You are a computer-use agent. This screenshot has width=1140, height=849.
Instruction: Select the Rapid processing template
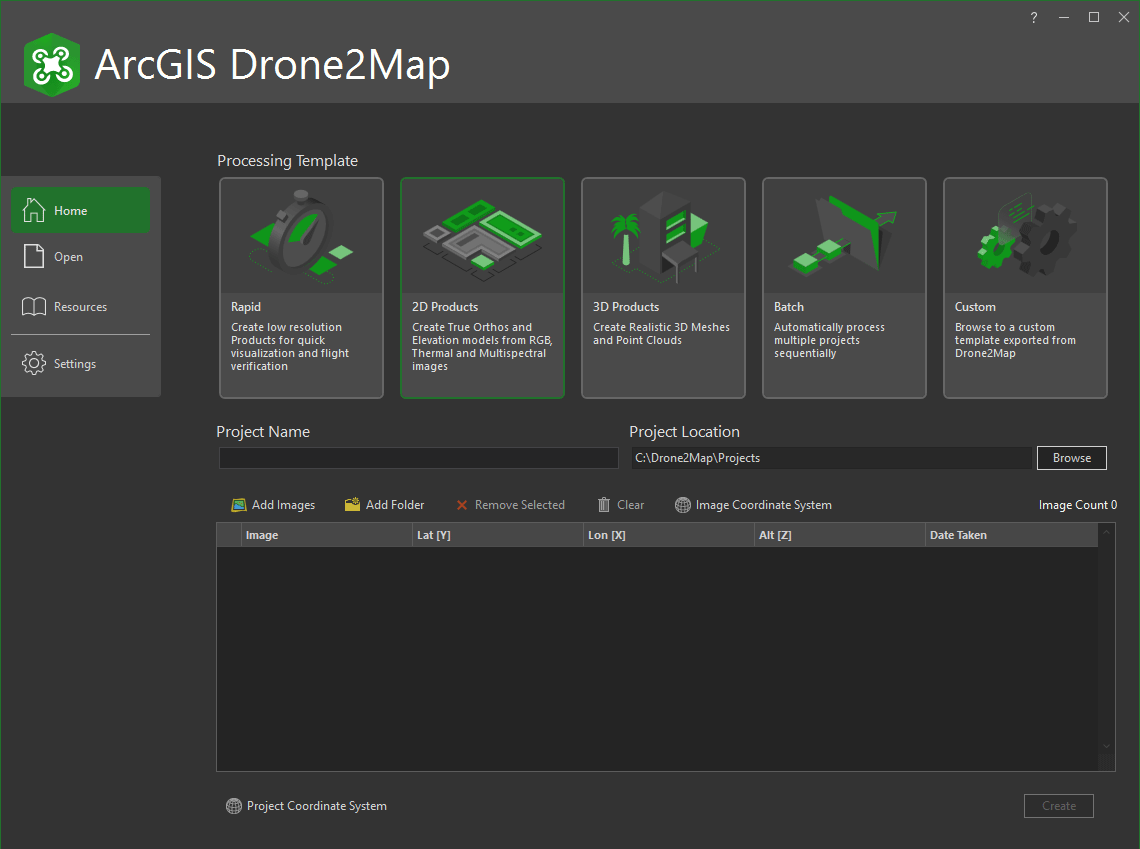pyautogui.click(x=301, y=288)
